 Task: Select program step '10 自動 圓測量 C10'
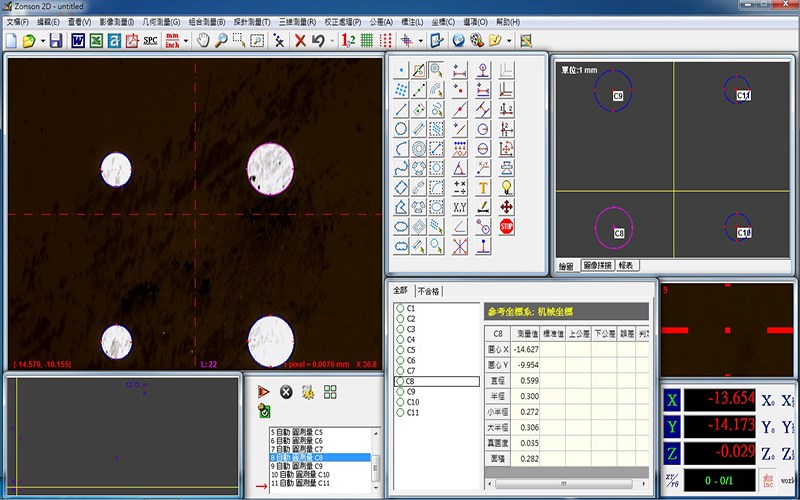pyautogui.click(x=320, y=474)
